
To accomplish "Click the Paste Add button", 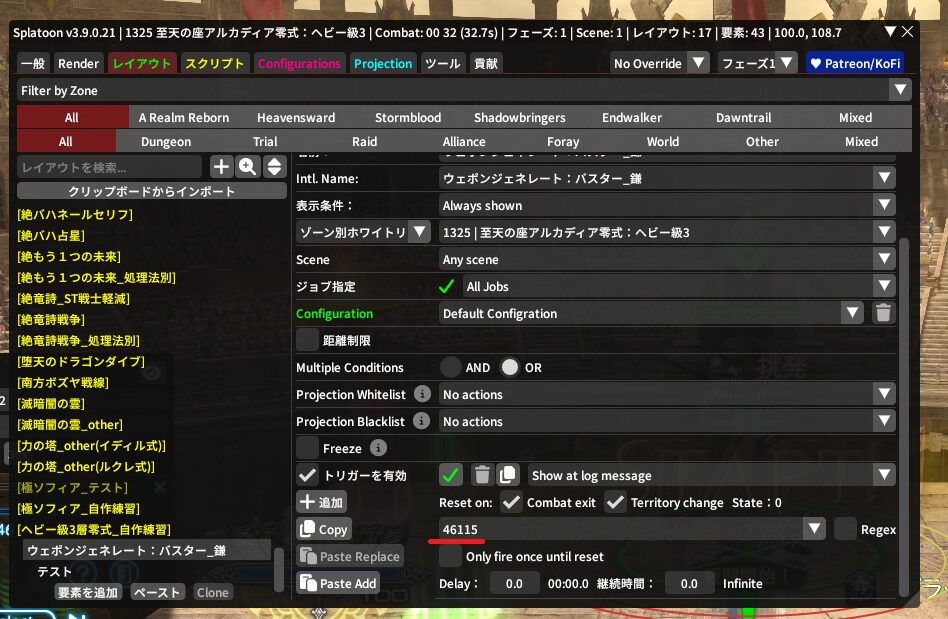I will (x=338, y=583).
